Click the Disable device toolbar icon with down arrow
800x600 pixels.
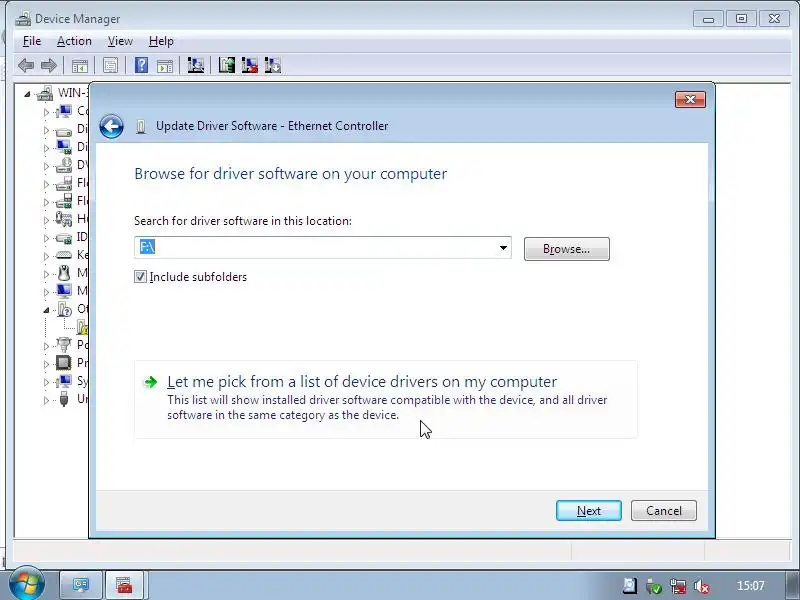click(x=272, y=65)
